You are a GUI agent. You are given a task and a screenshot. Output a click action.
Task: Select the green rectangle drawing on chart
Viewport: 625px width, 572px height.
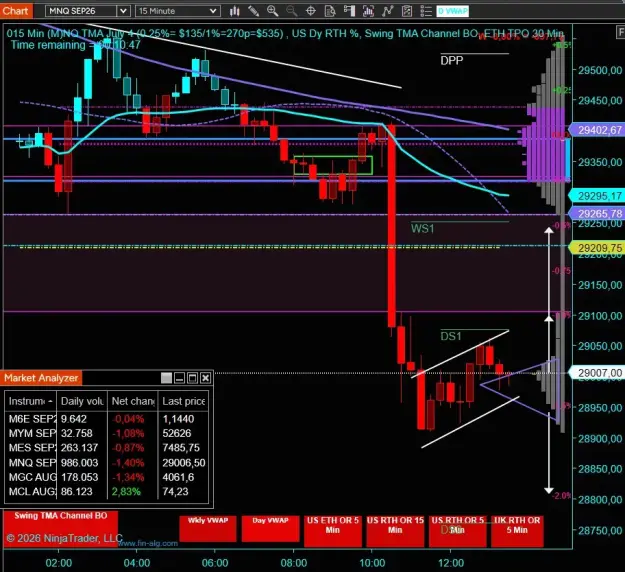click(333, 165)
